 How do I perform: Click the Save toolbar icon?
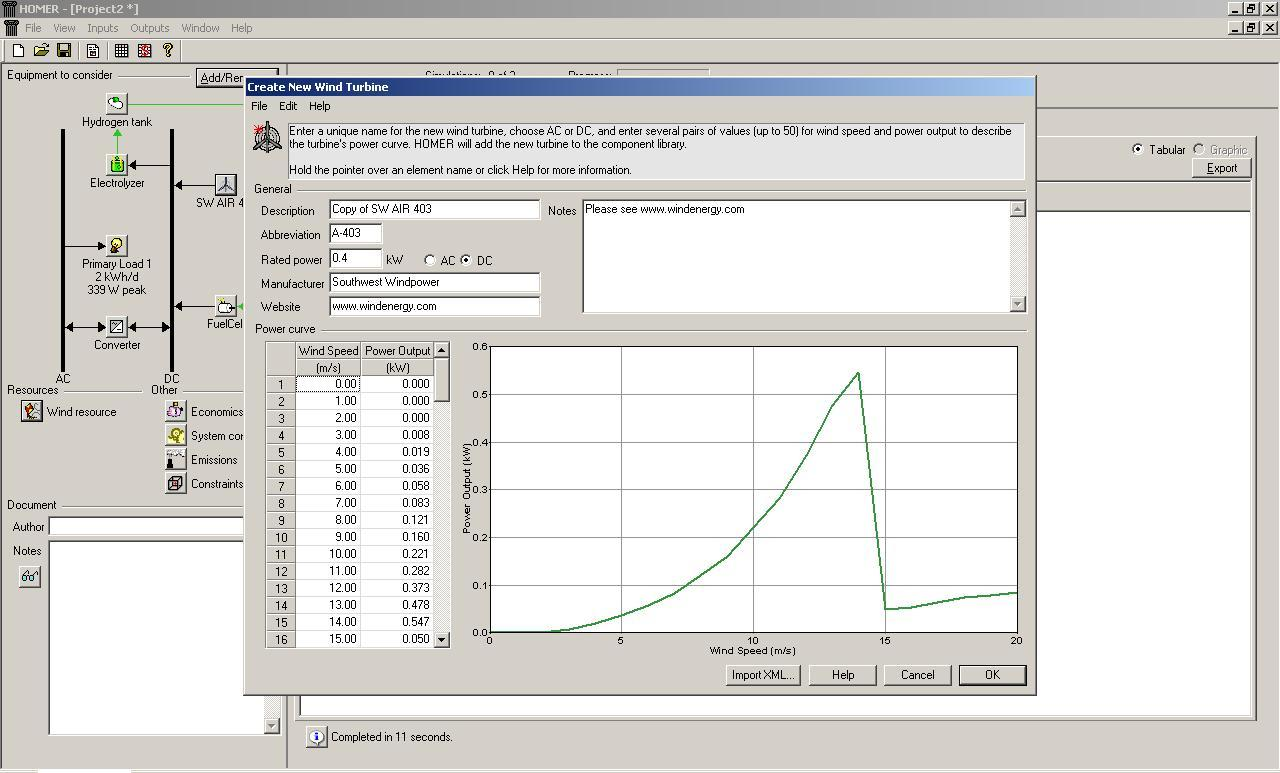64,50
